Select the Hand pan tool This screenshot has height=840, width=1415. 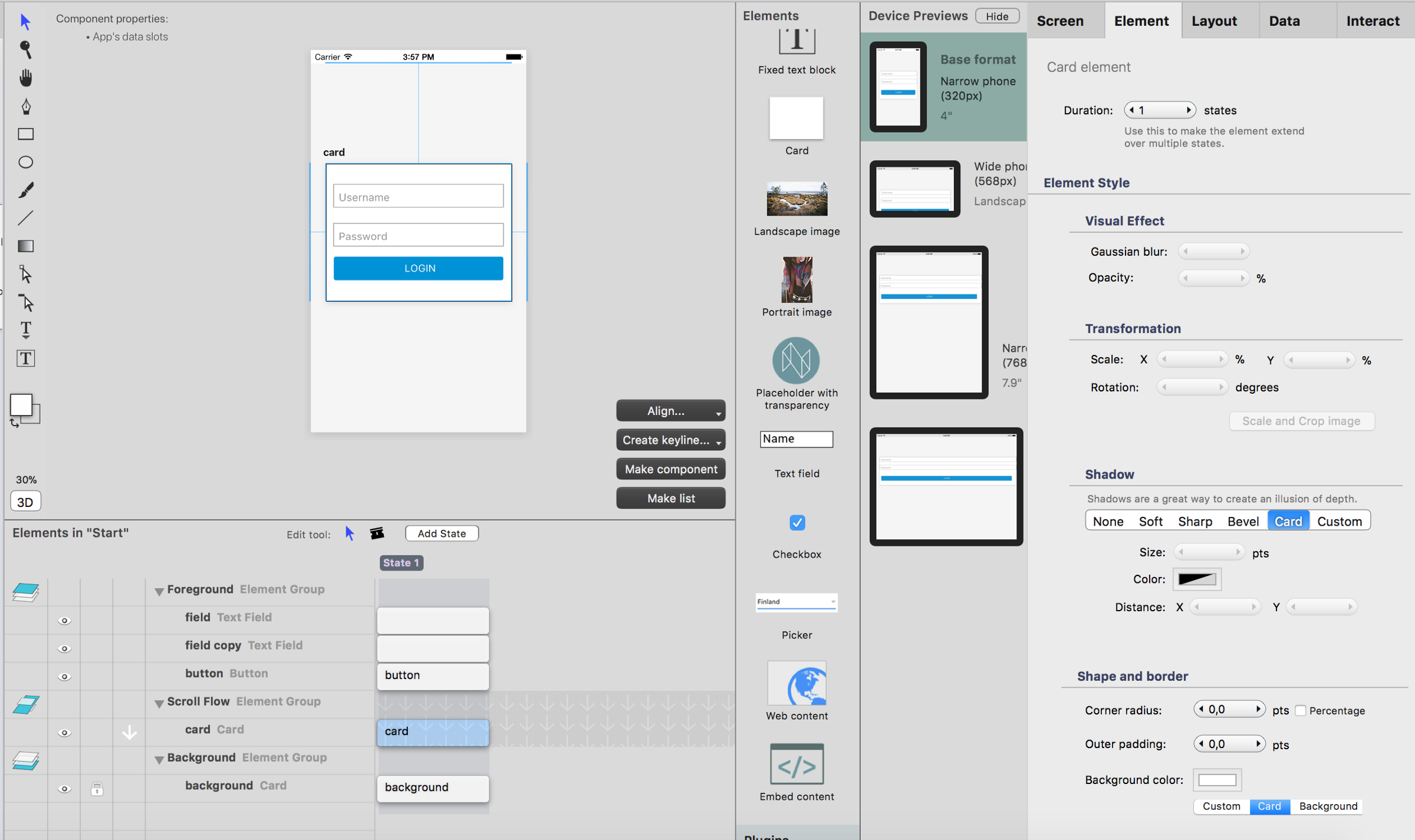point(25,78)
